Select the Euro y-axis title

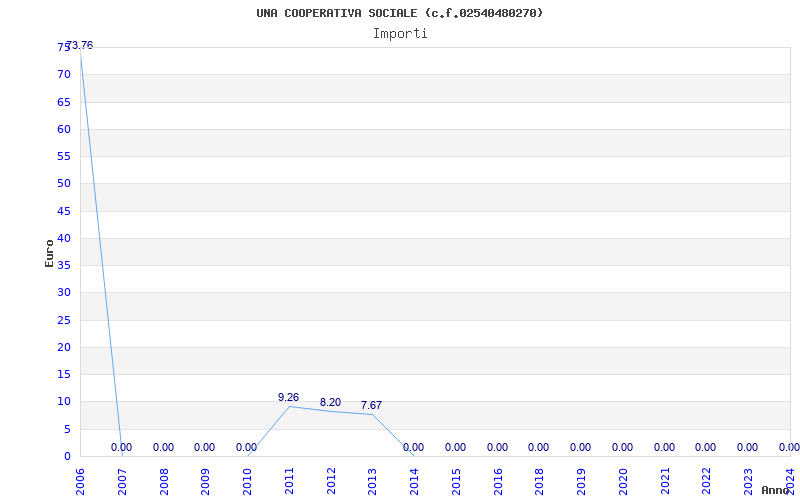click(x=49, y=253)
